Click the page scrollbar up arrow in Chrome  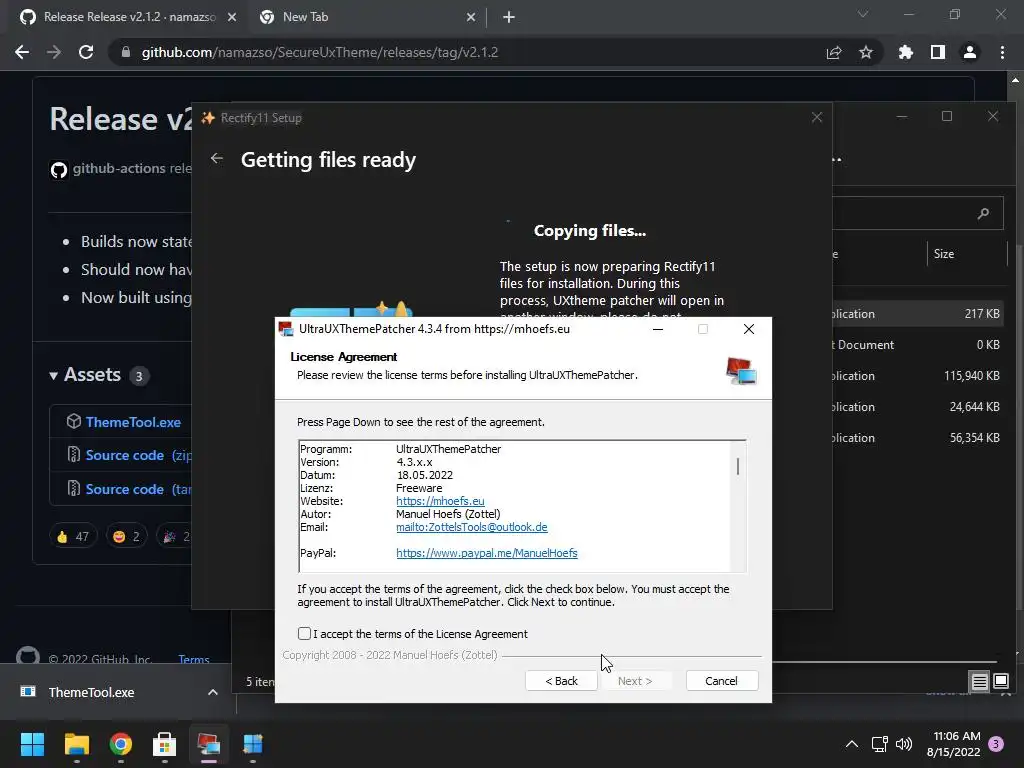[x=1015, y=80]
